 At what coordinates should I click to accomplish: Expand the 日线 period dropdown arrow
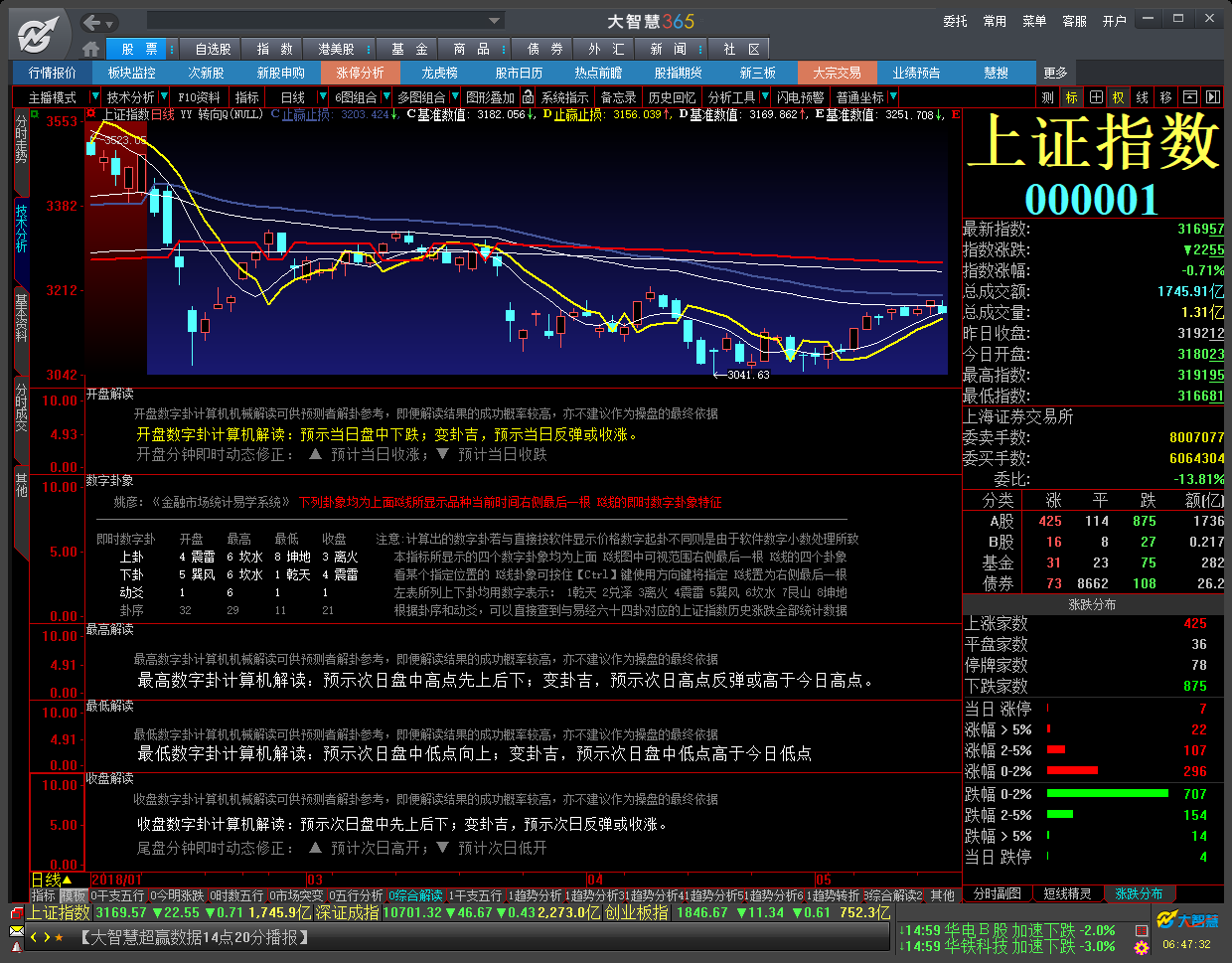click(323, 97)
